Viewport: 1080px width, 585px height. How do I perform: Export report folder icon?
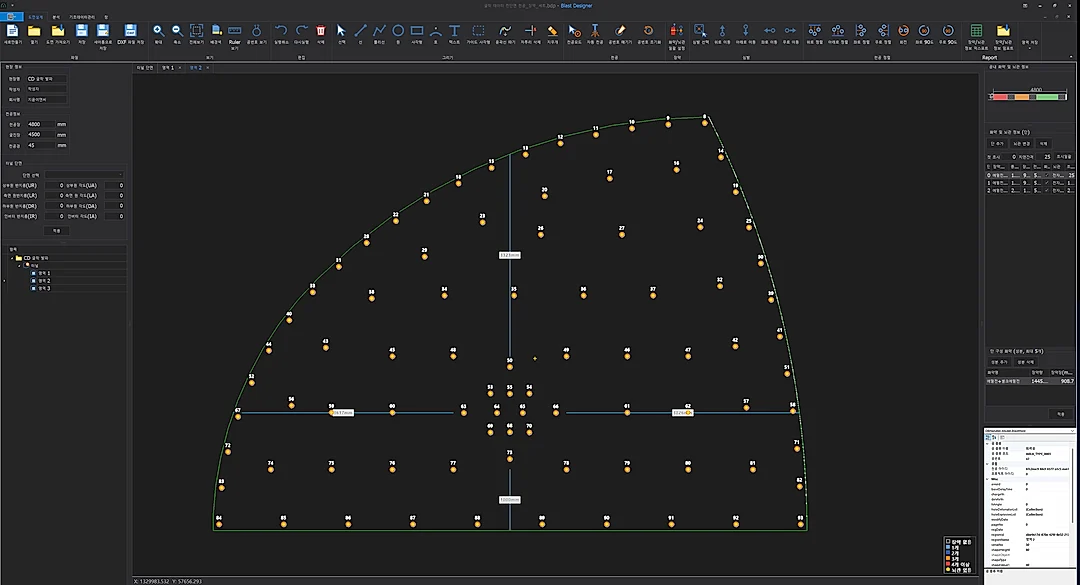[x=1003, y=31]
